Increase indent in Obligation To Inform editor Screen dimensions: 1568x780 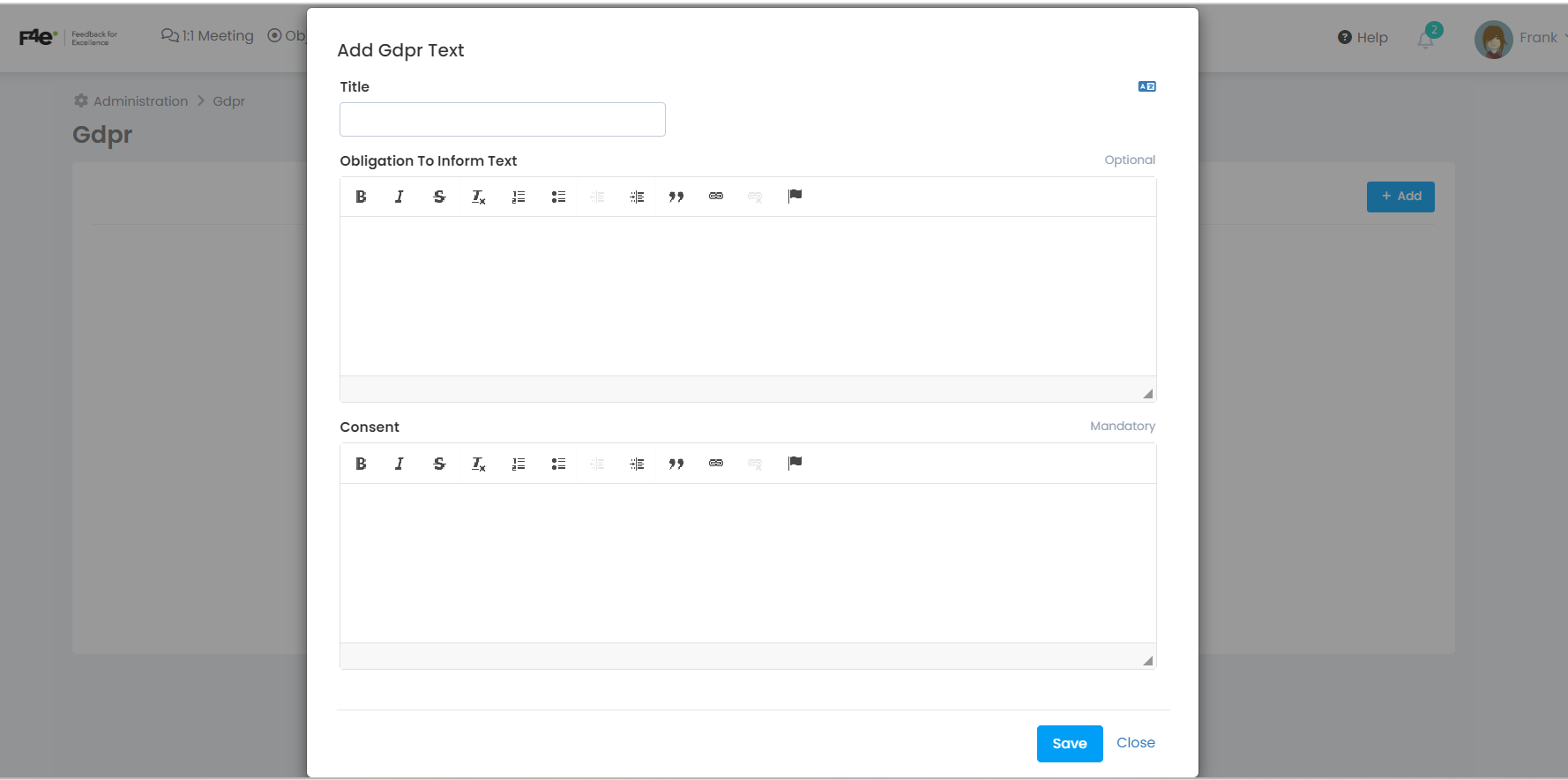coord(637,197)
